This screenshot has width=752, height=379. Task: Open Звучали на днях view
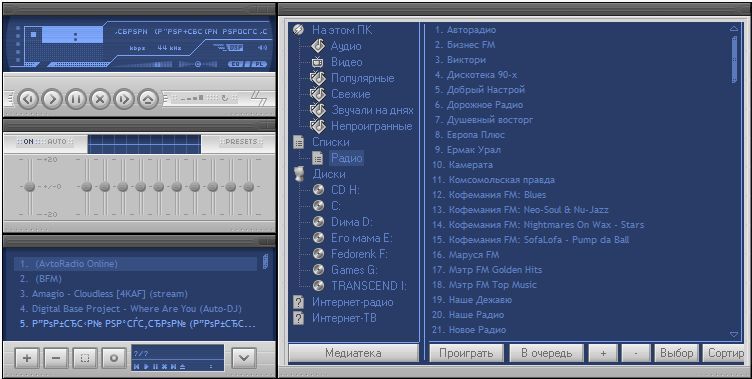click(x=372, y=110)
